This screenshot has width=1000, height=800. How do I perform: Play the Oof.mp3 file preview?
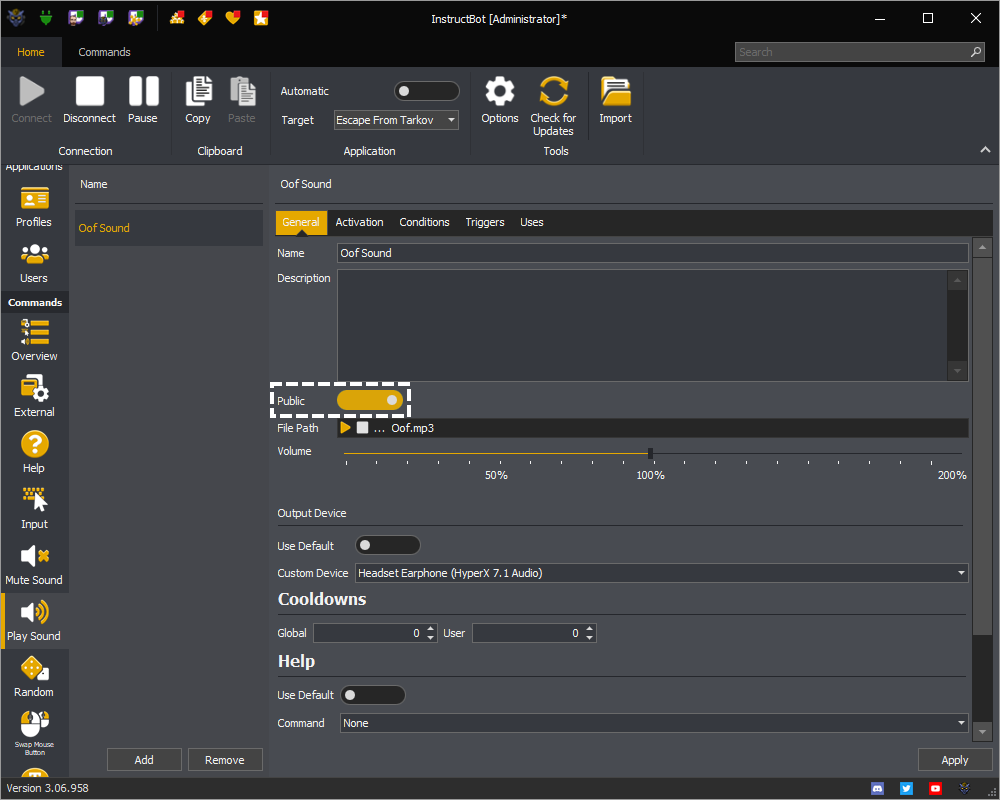coord(345,427)
